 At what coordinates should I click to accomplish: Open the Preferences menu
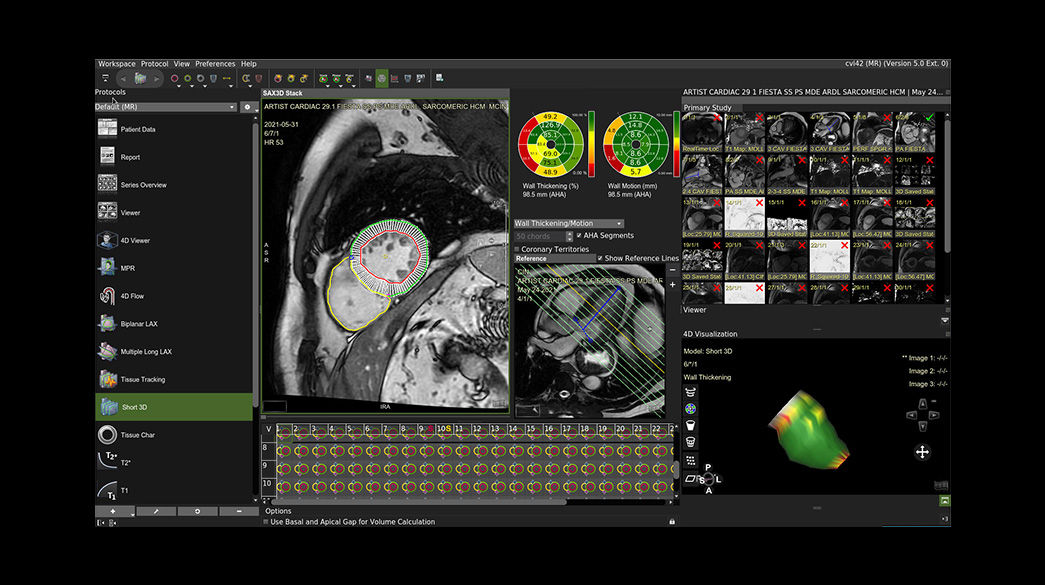[x=215, y=64]
